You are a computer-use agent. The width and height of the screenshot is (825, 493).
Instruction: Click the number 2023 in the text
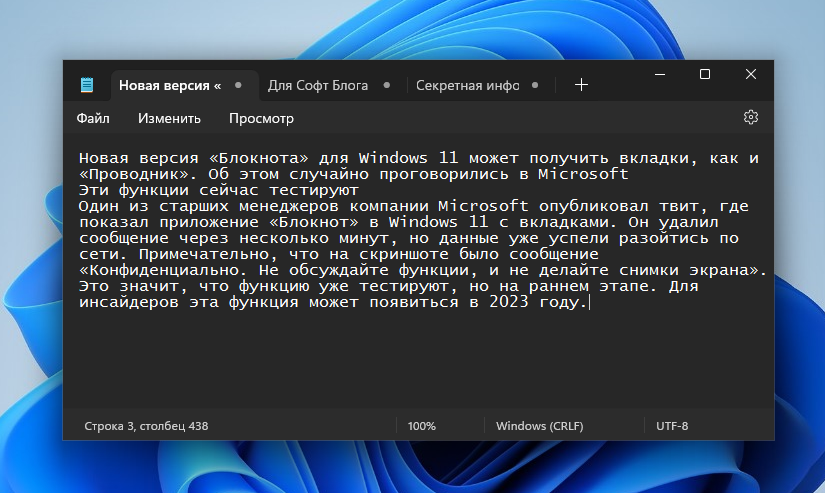[509, 302]
